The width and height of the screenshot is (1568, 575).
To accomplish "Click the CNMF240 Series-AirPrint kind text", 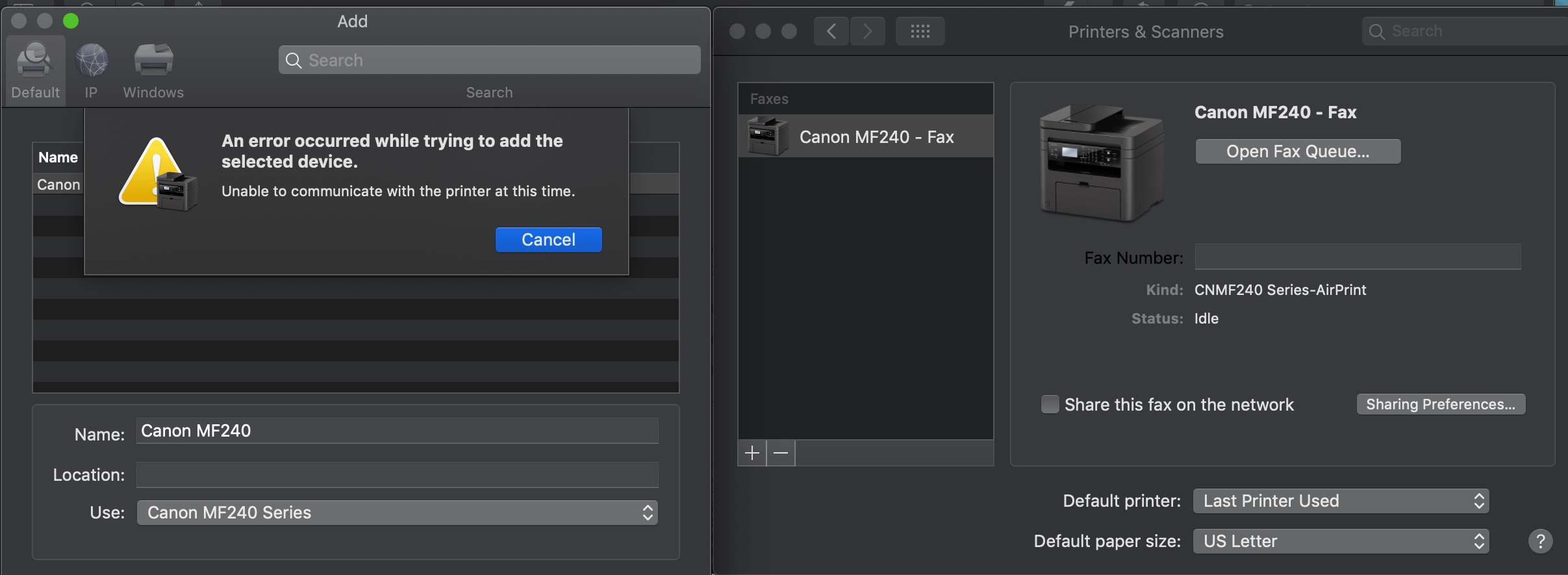I will 1280,290.
